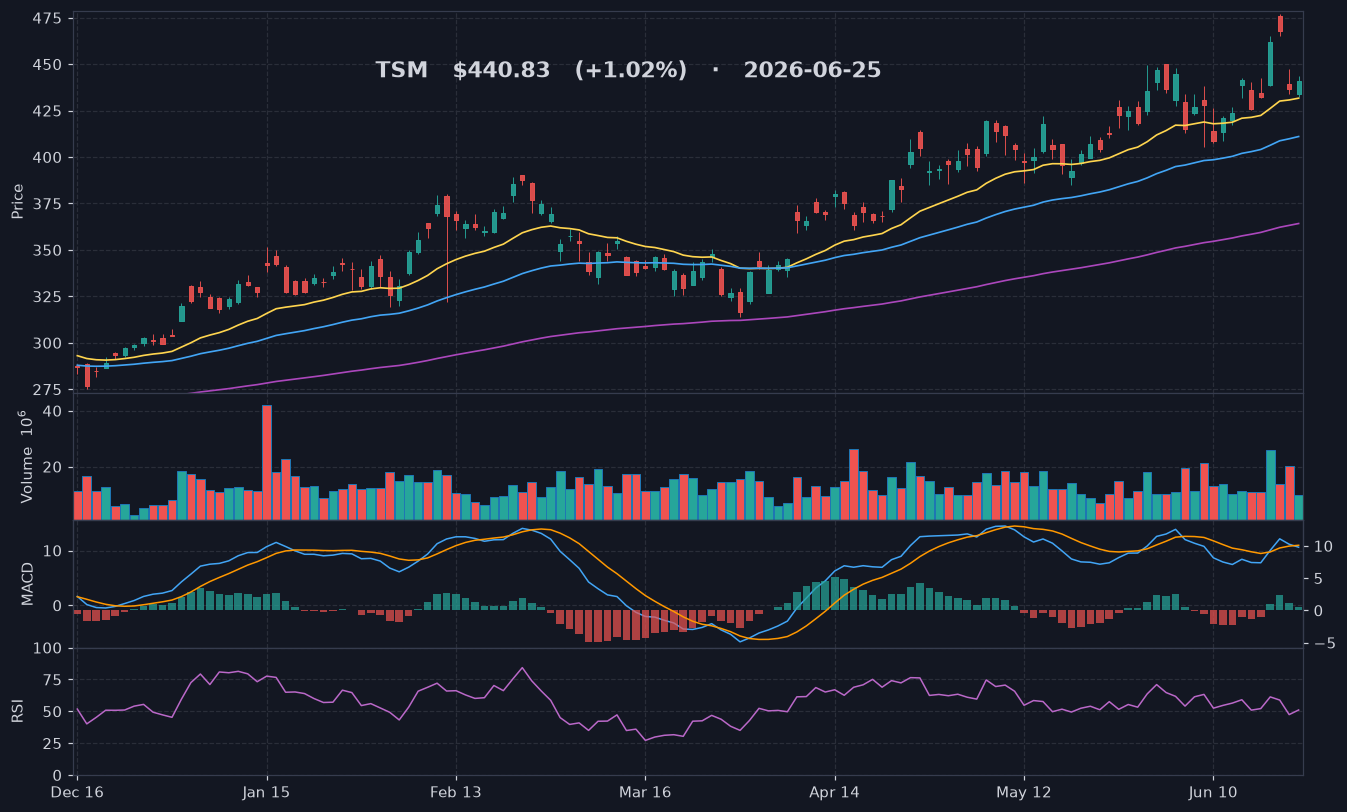The width and height of the screenshot is (1347, 812).
Task: Click the MACD y-axis label
Action: pyautogui.click(x=27, y=584)
